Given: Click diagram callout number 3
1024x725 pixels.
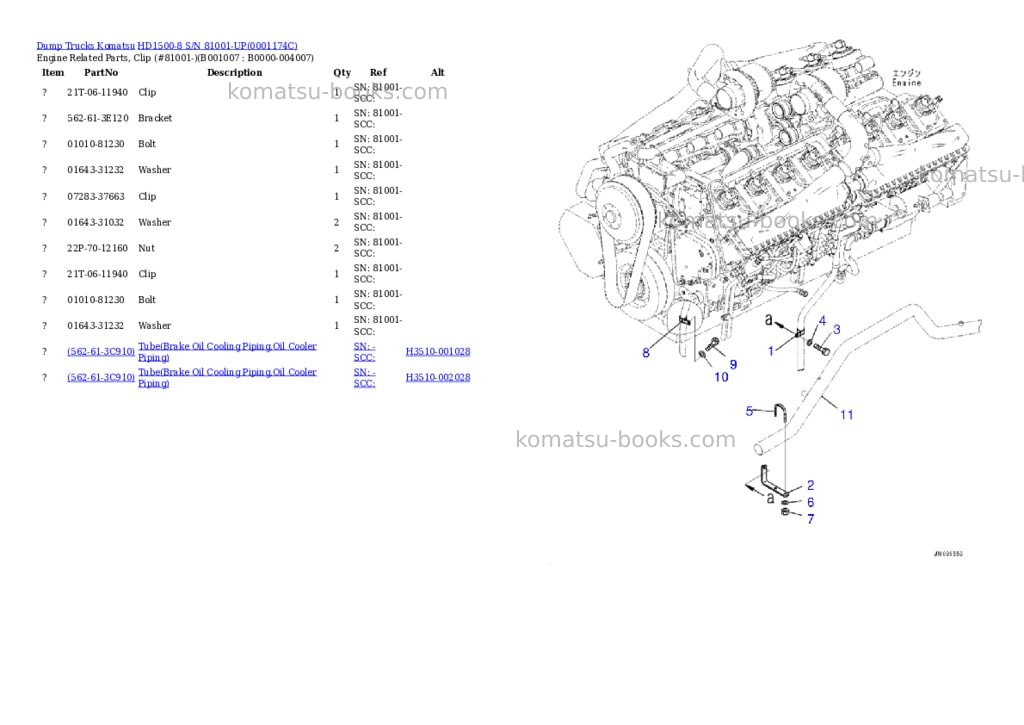Looking at the screenshot, I should [837, 329].
